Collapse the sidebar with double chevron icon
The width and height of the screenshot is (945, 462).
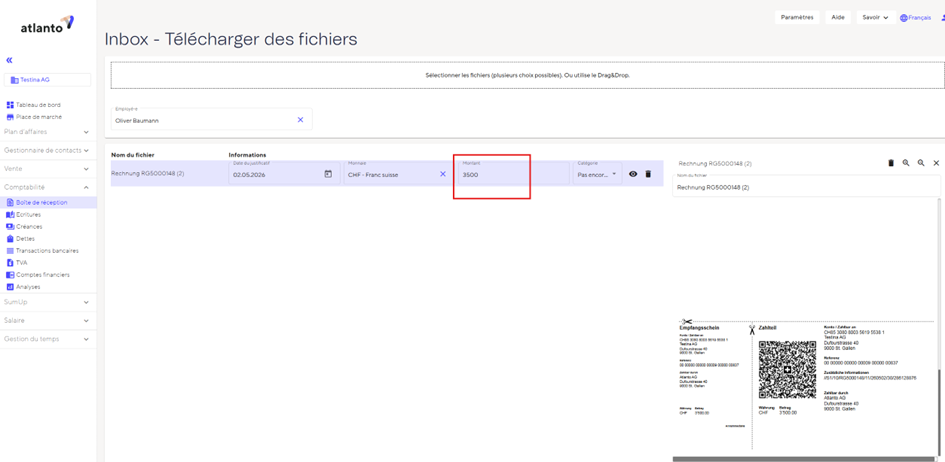[9, 60]
